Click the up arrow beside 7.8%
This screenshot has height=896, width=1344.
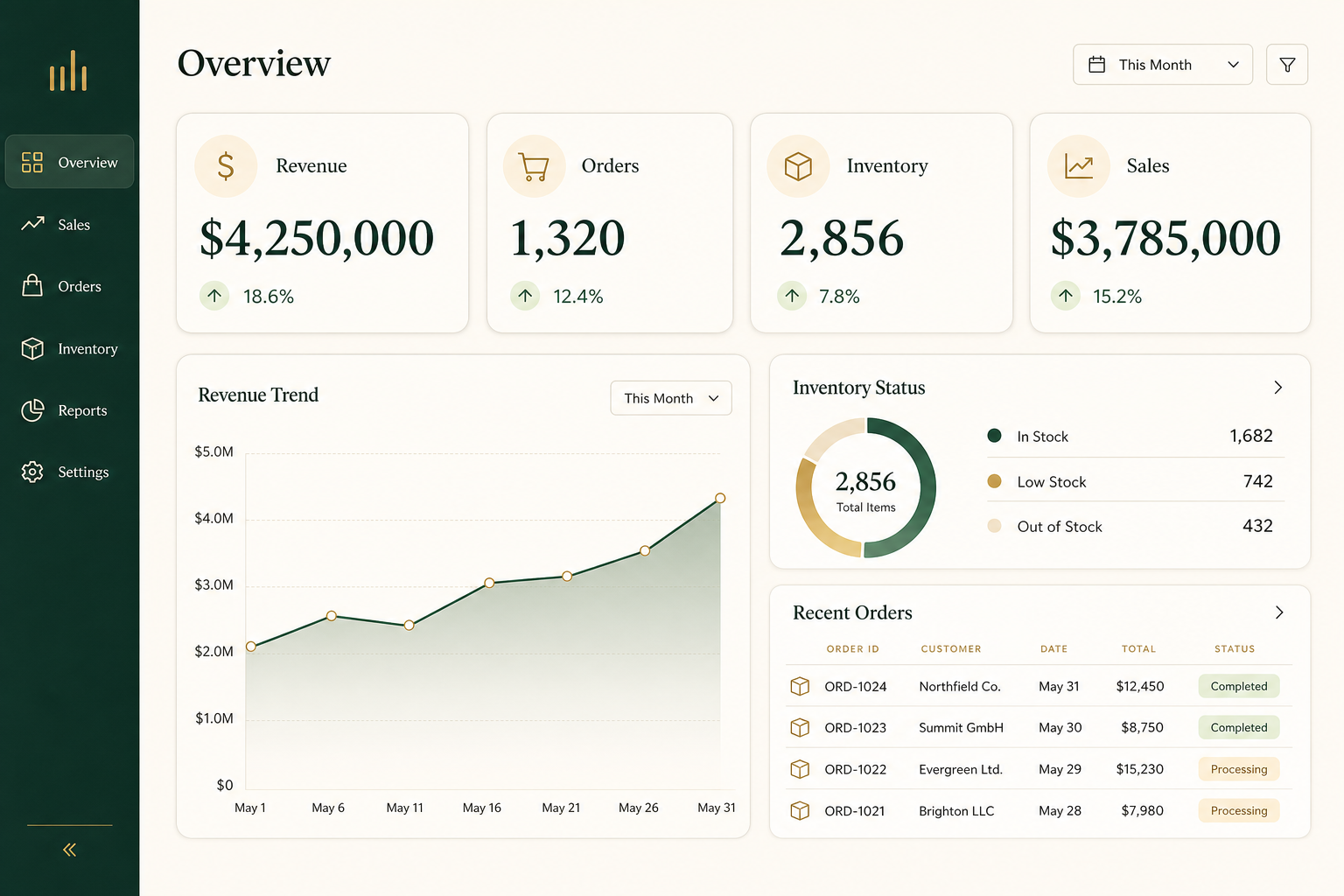[x=792, y=296]
